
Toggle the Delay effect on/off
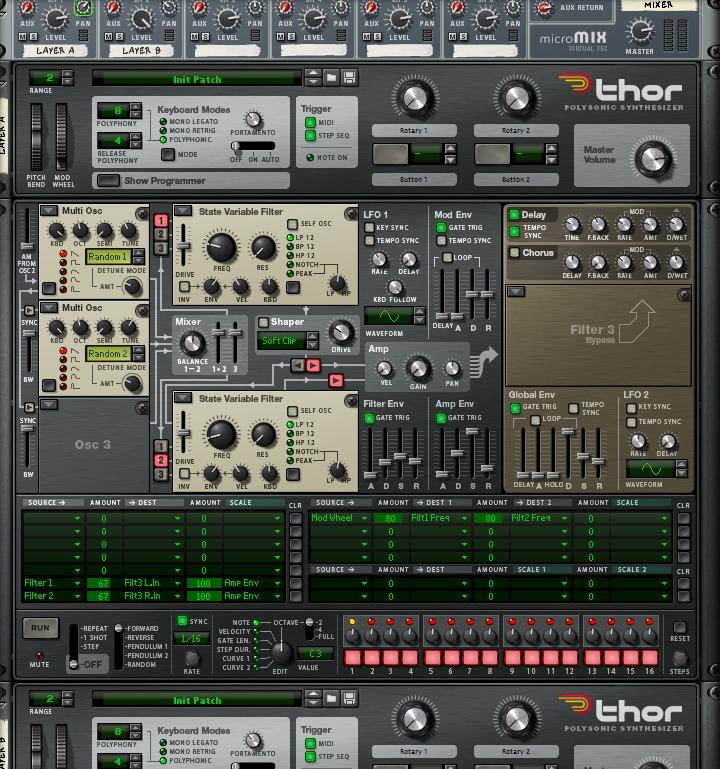click(x=514, y=214)
